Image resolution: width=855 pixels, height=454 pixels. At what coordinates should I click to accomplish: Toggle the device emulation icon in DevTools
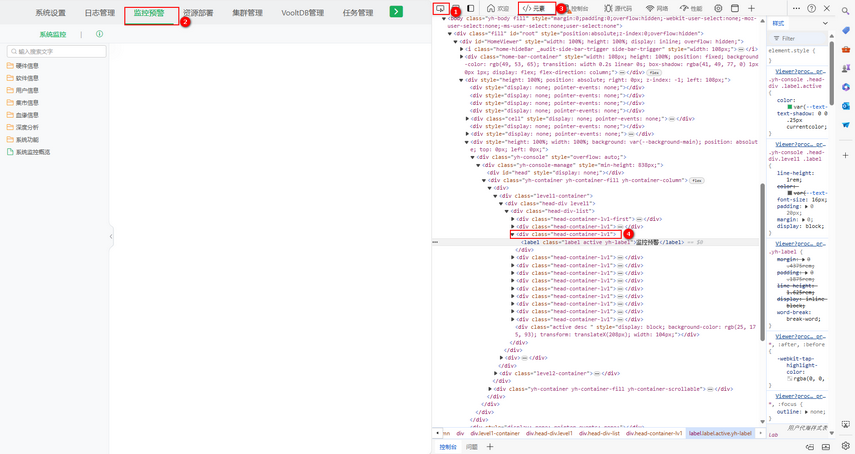(x=456, y=8)
